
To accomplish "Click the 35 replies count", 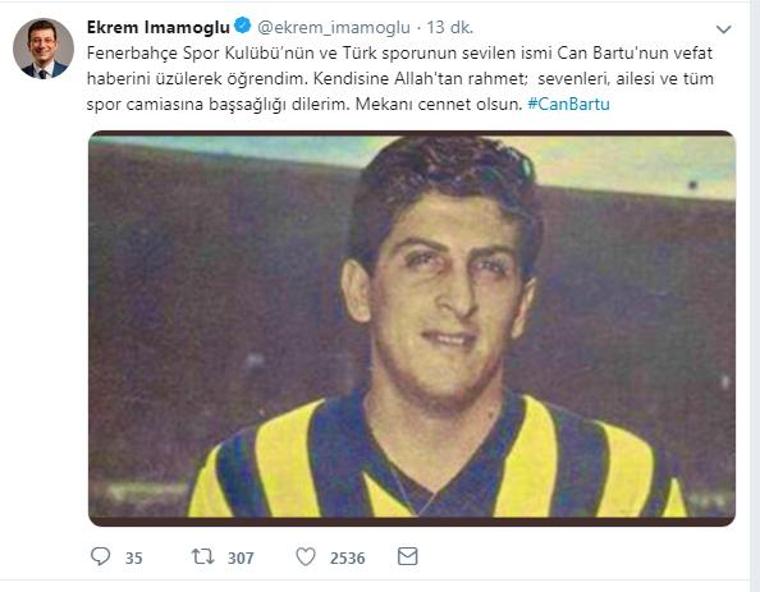I will (134, 558).
